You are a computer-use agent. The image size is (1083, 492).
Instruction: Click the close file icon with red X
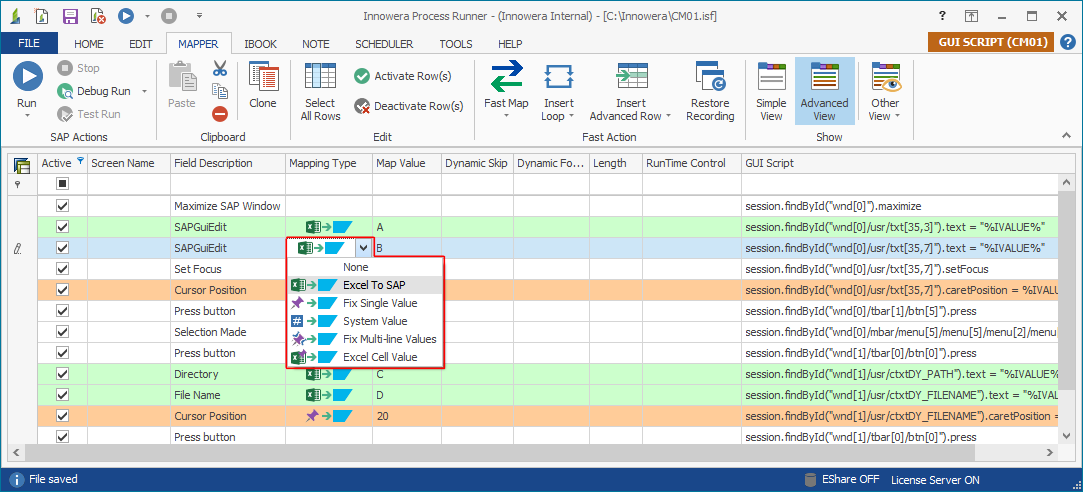tap(97, 15)
